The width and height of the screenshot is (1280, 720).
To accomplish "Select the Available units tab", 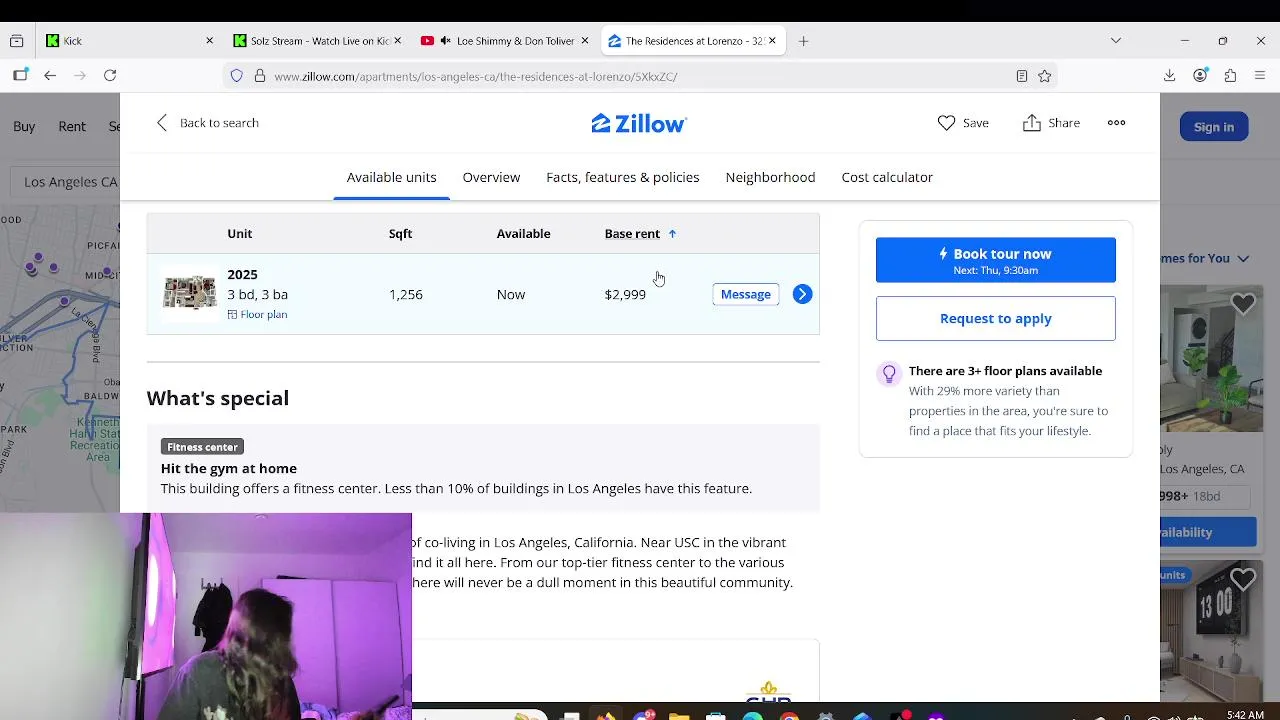I will pos(391,177).
